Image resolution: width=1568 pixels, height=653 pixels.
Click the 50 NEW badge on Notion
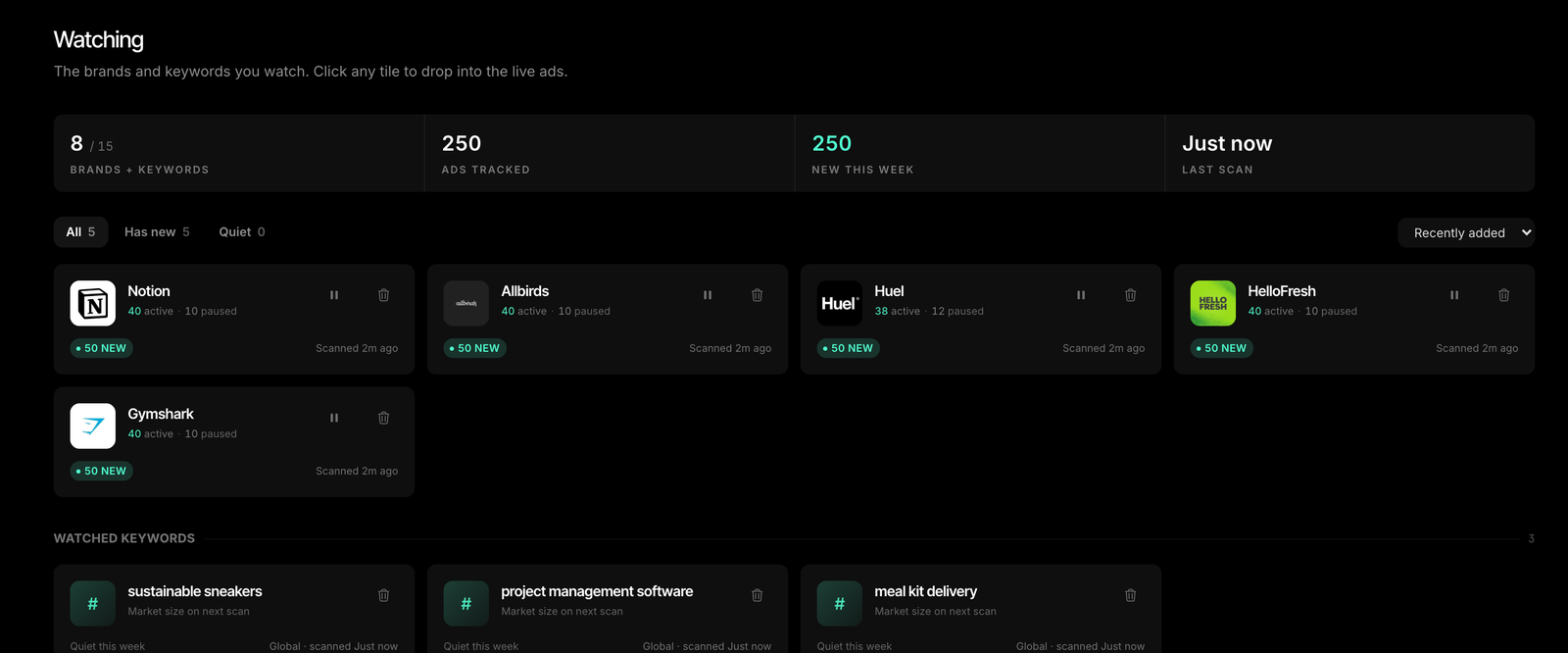pyautogui.click(x=102, y=348)
